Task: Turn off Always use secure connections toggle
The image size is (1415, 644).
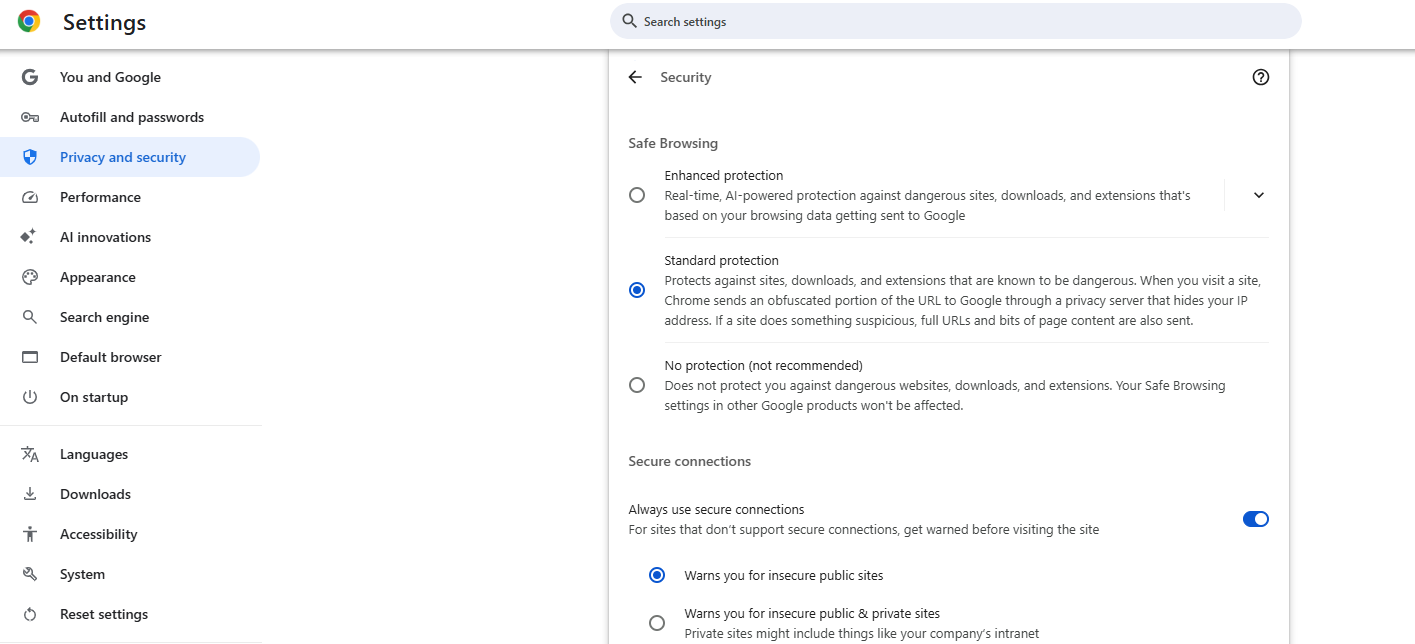Action: (x=1255, y=519)
